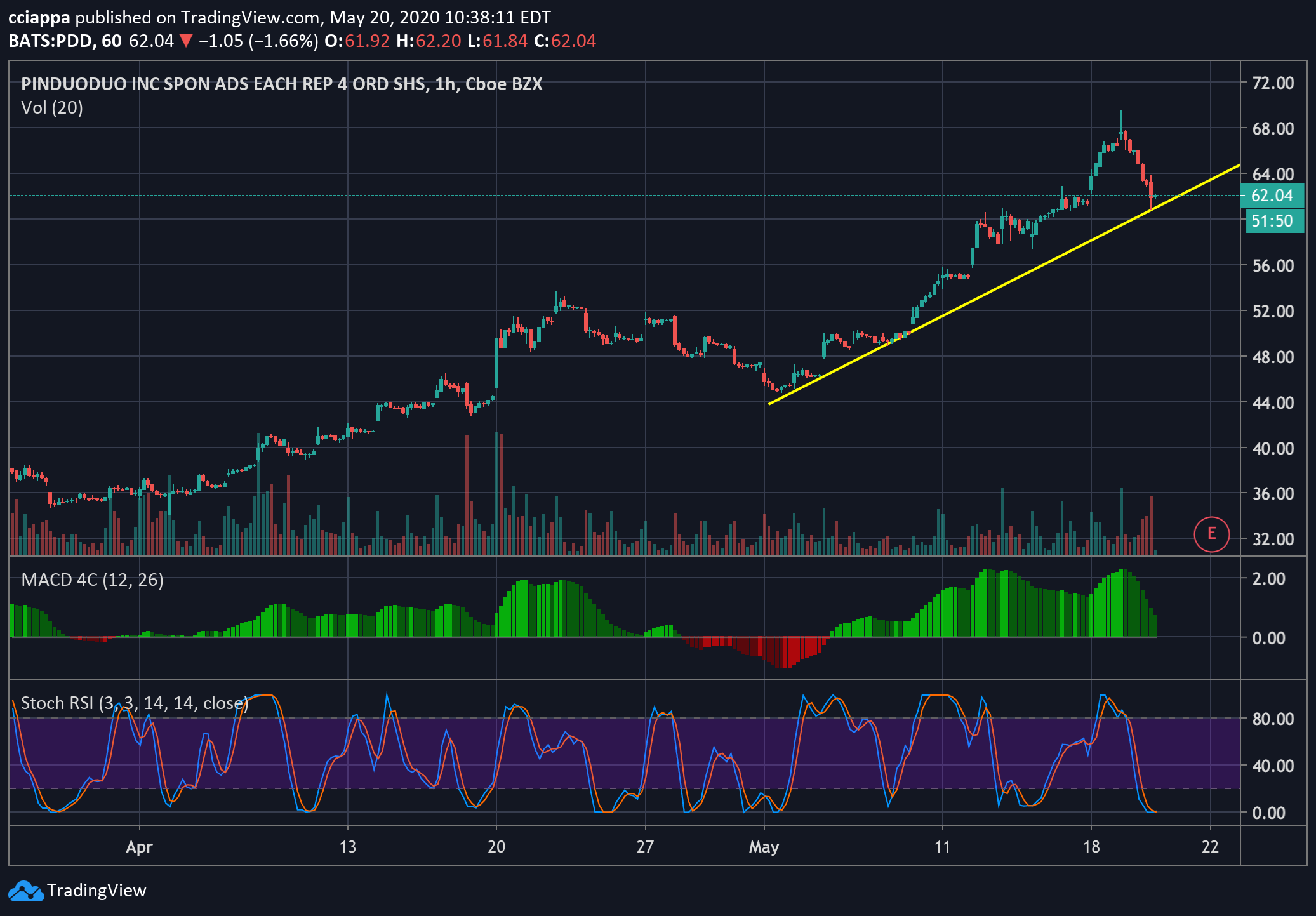Click the Stoch RSI 80.00 axis label
Viewport: 1316px width, 916px height.
[x=1273, y=719]
